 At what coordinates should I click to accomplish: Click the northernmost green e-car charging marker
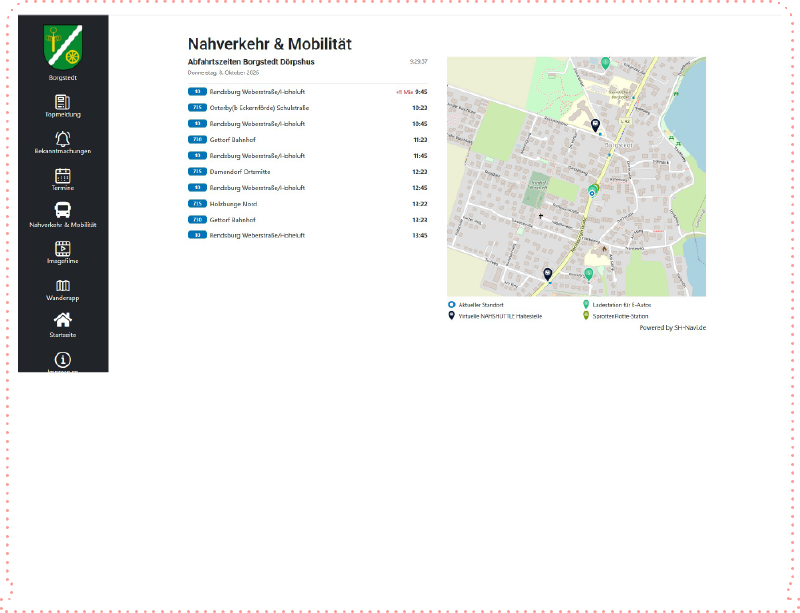pos(605,63)
